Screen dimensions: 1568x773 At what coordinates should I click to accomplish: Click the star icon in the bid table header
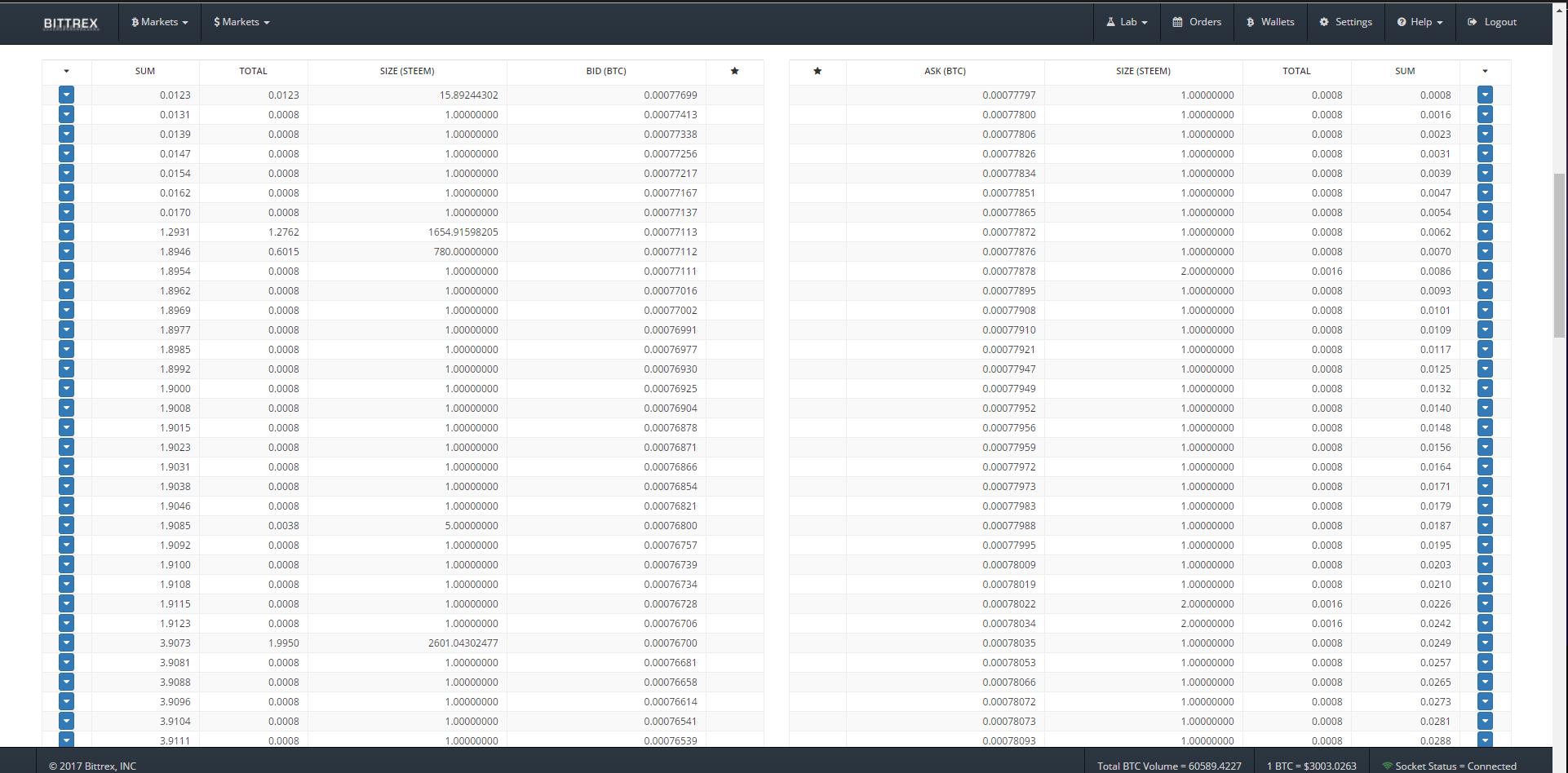734,71
